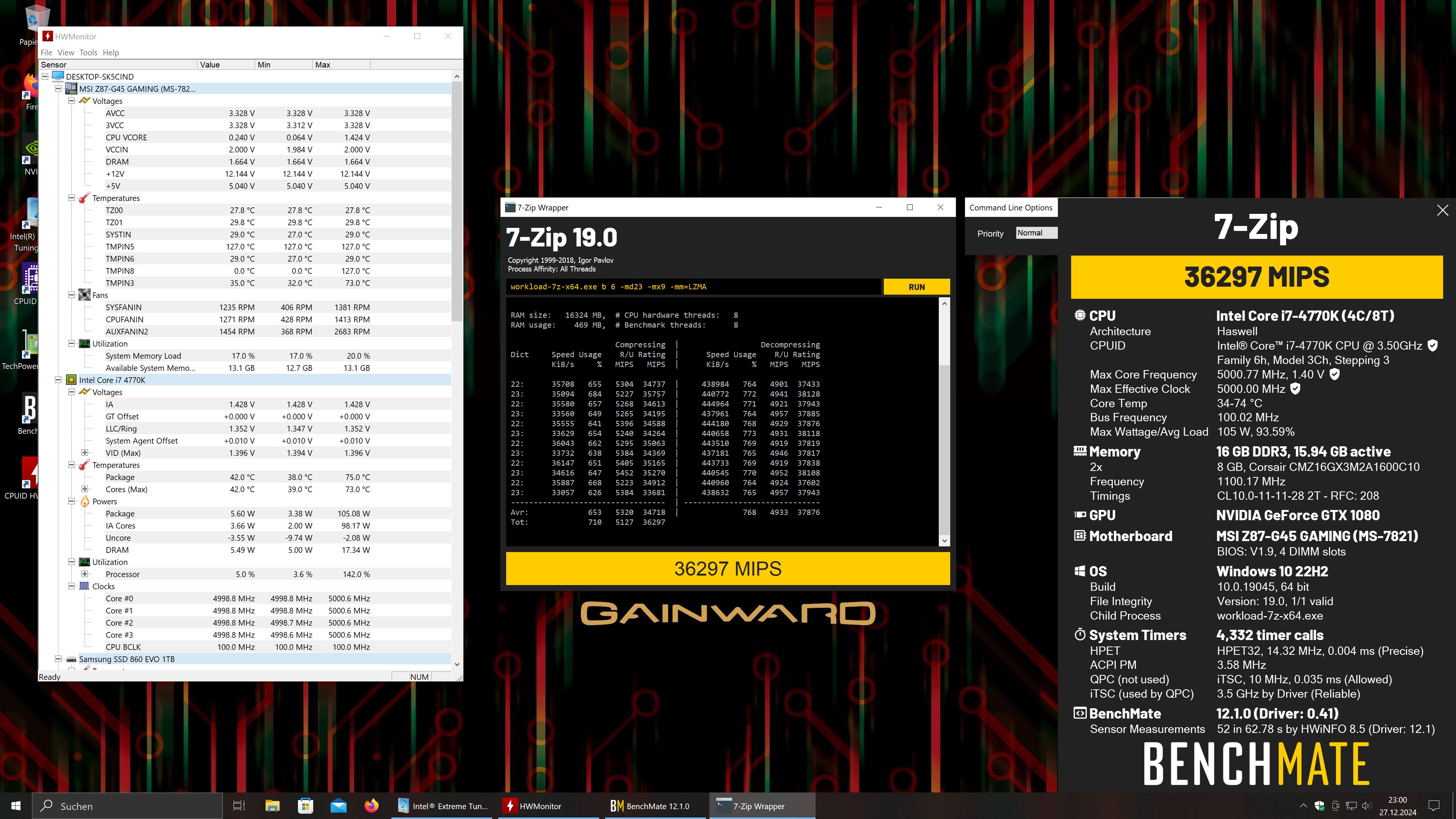Open File Explorer from the taskbar
The image size is (1456, 819).
pos(273,805)
